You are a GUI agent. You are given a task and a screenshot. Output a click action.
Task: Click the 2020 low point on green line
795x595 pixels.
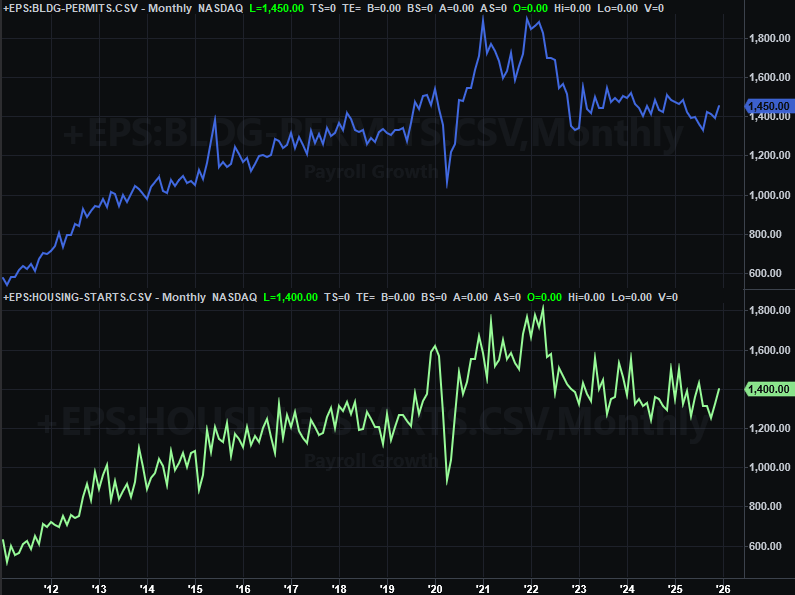[x=446, y=484]
